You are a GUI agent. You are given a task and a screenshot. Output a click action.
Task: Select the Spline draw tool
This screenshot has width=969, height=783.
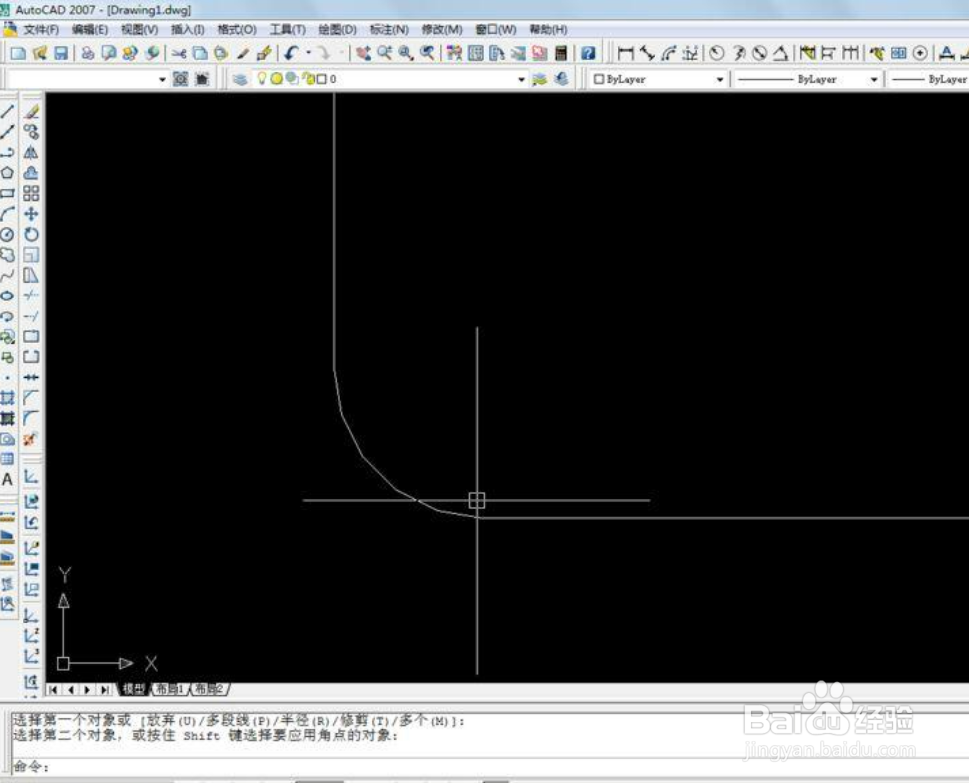point(7,276)
